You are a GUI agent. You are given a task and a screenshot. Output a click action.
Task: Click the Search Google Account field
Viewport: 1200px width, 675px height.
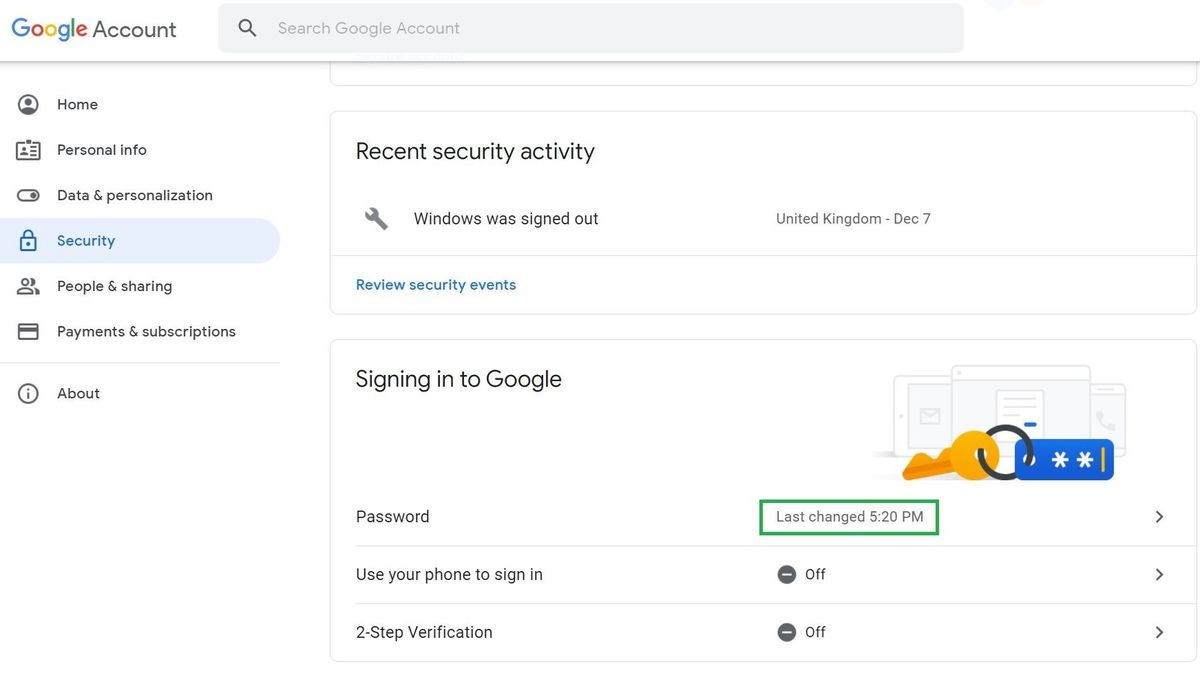500,28
